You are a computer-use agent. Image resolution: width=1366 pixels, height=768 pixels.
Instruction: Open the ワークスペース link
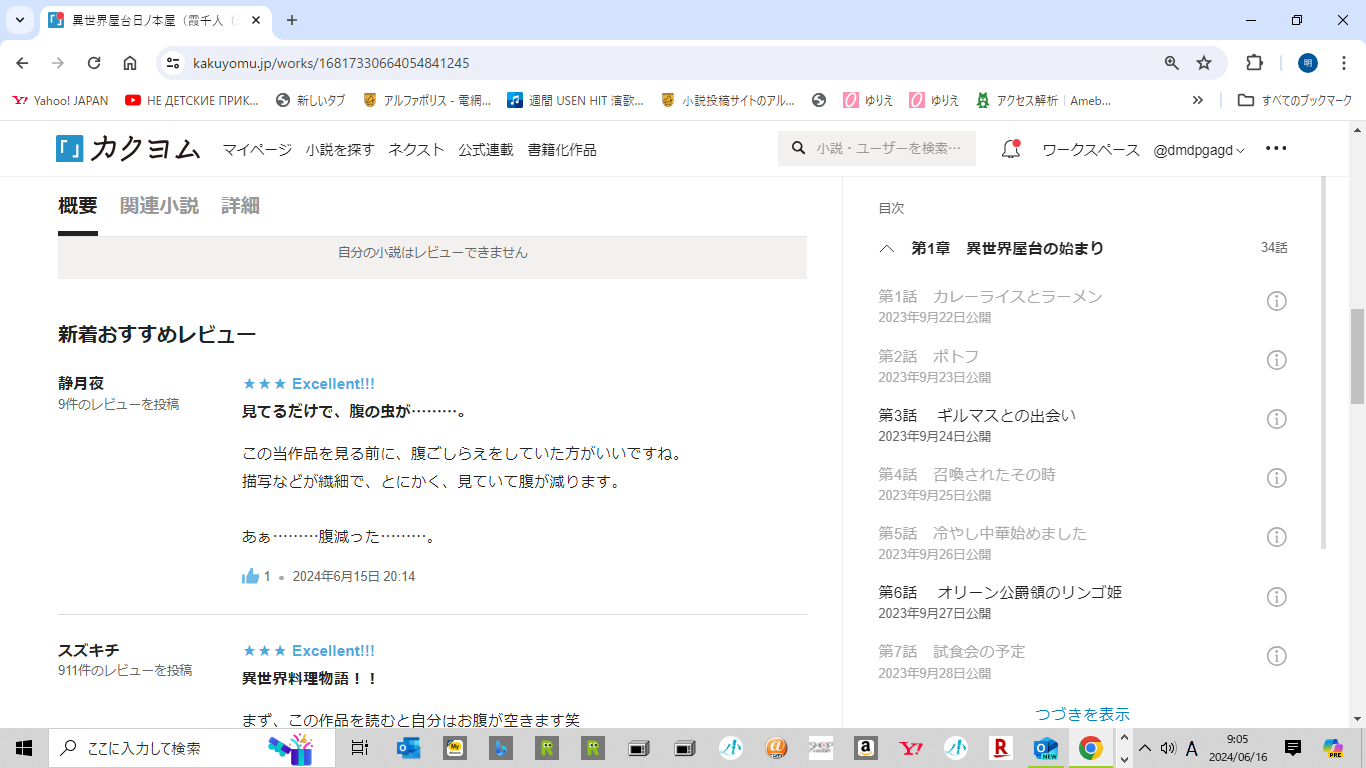coord(1090,150)
